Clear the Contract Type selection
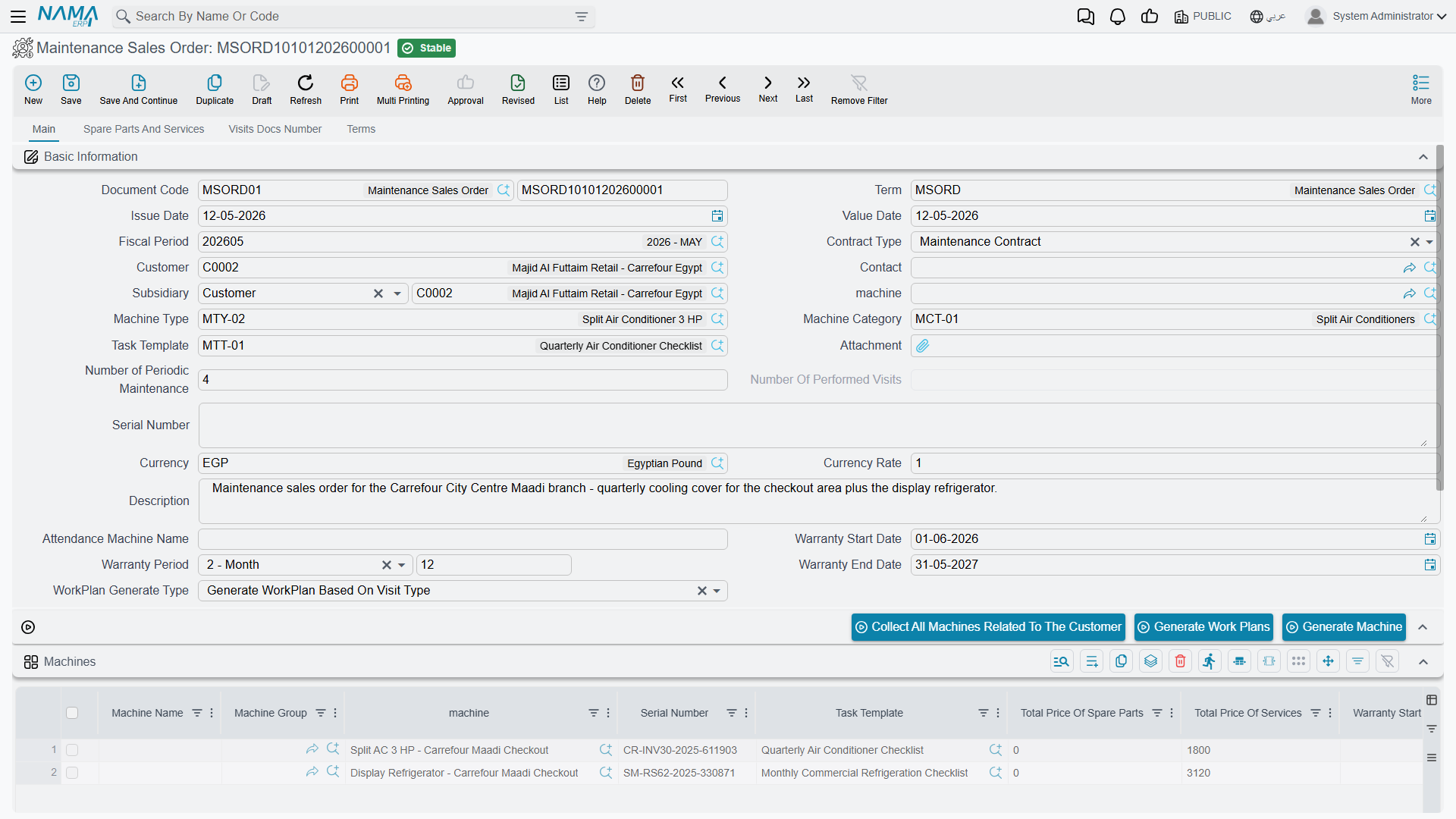The height and width of the screenshot is (819, 1456). click(1414, 242)
